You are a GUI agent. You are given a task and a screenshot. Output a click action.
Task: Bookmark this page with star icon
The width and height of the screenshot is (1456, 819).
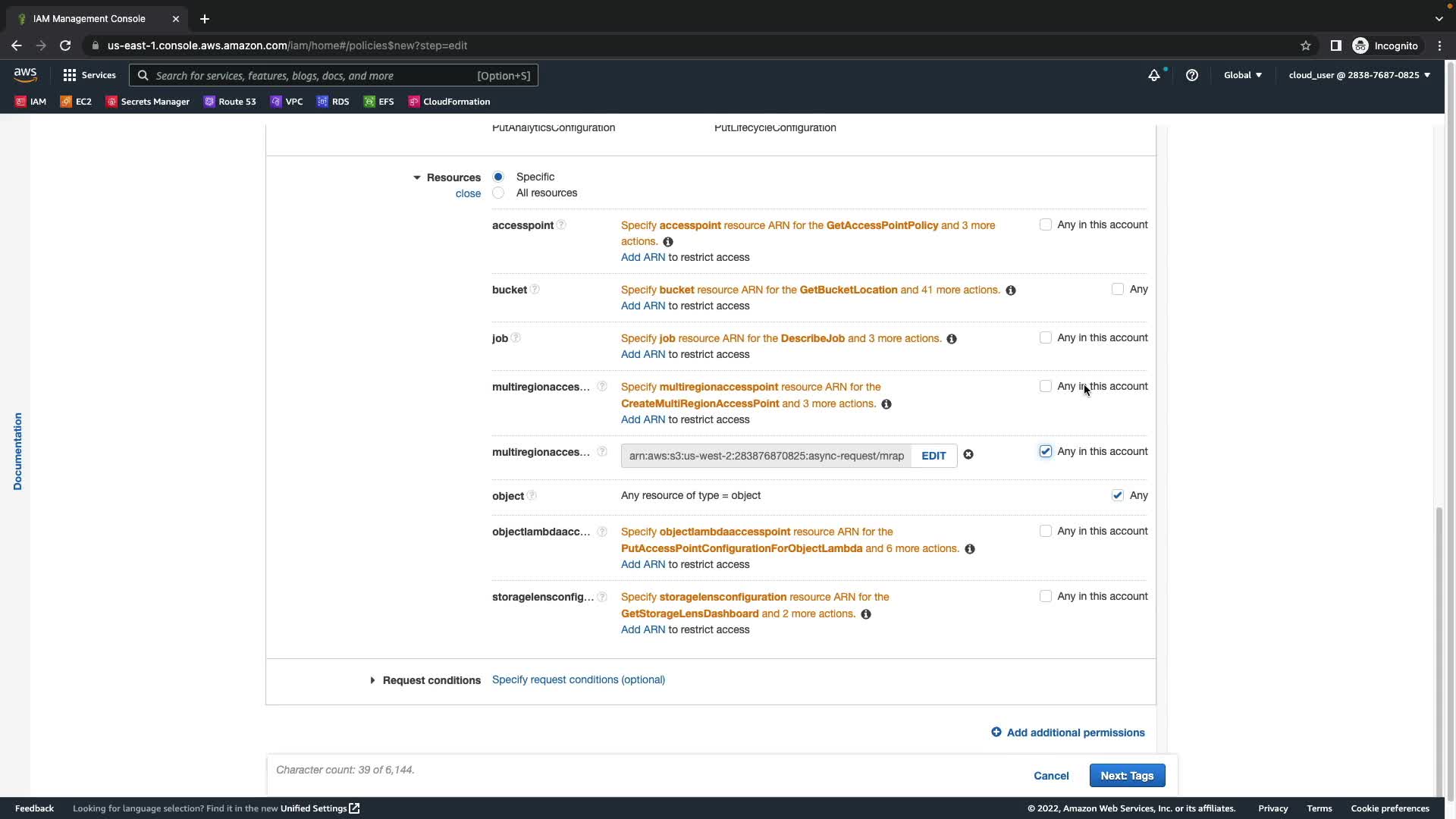click(x=1305, y=45)
